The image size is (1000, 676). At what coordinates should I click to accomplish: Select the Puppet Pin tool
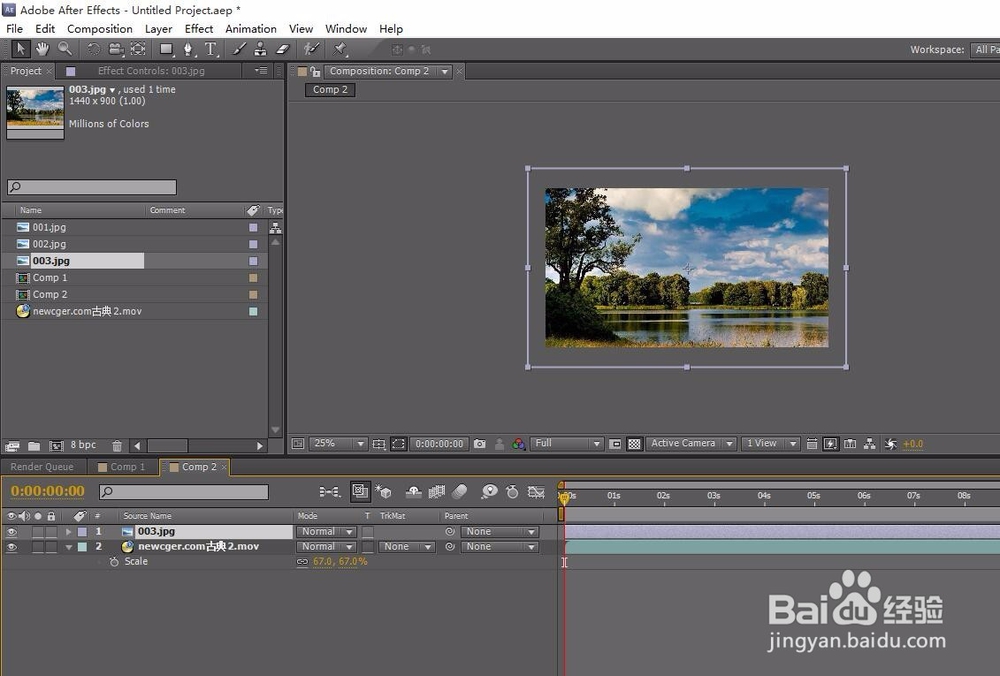click(340, 49)
